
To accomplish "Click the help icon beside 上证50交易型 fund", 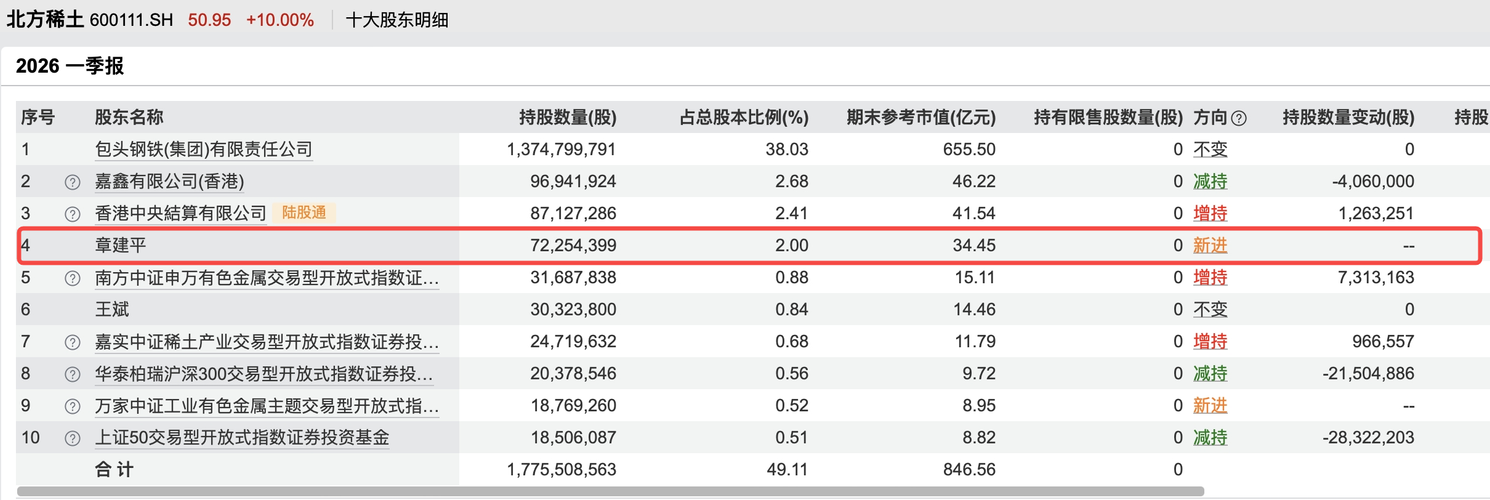I will [72, 438].
